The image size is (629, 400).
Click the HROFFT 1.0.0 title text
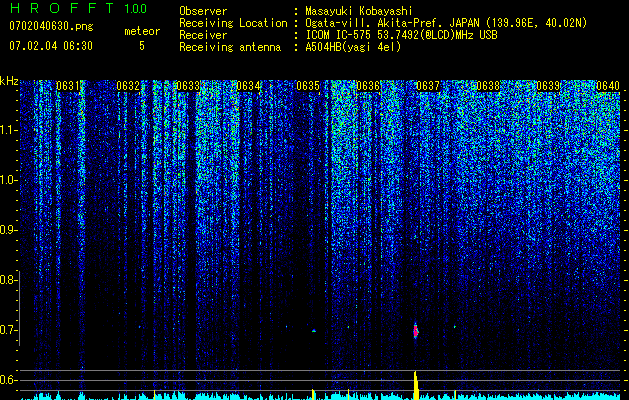[x=79, y=8]
